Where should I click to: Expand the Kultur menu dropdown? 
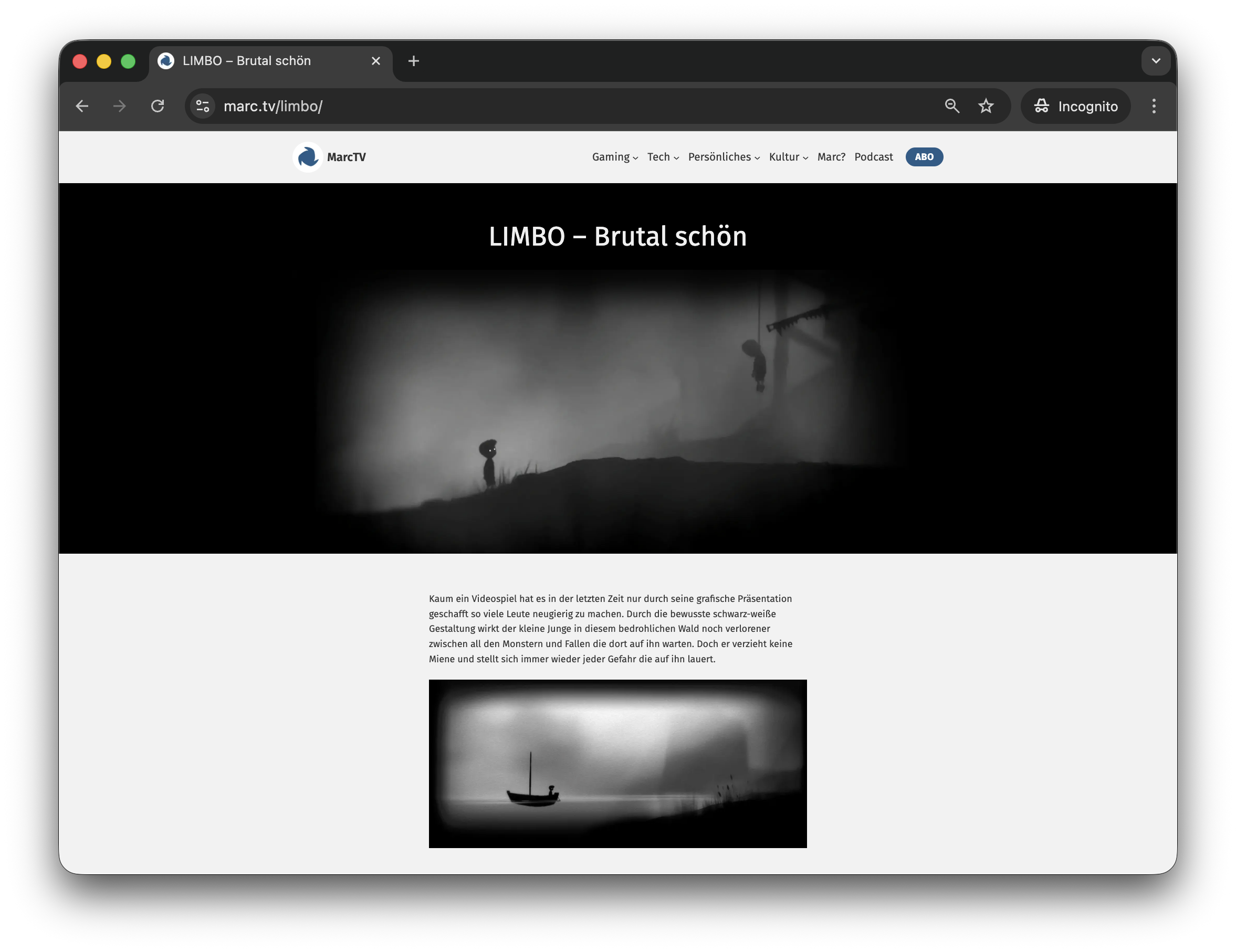click(x=788, y=157)
